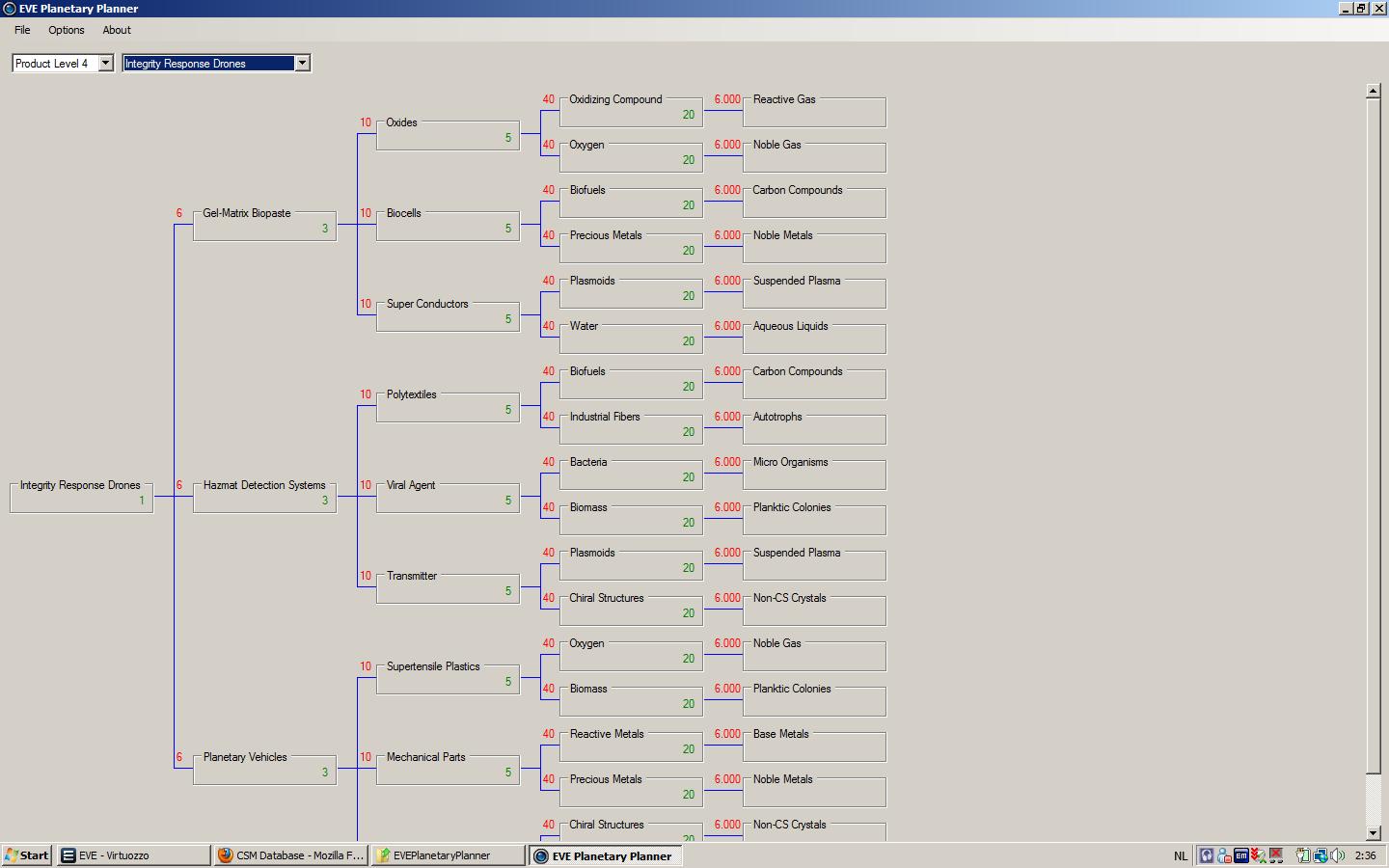Select the Industrial Fibers node
1389x868 pixels.
[x=631, y=427]
